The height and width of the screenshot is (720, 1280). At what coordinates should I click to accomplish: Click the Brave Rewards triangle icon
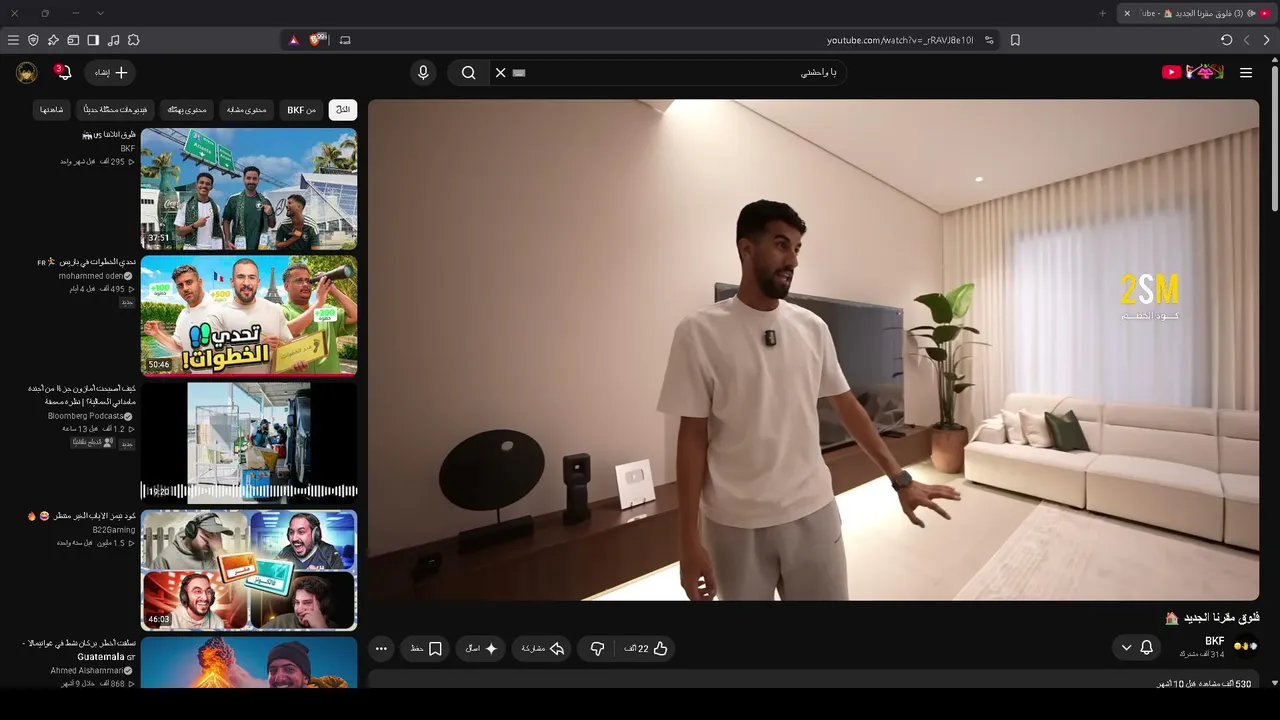[293, 40]
